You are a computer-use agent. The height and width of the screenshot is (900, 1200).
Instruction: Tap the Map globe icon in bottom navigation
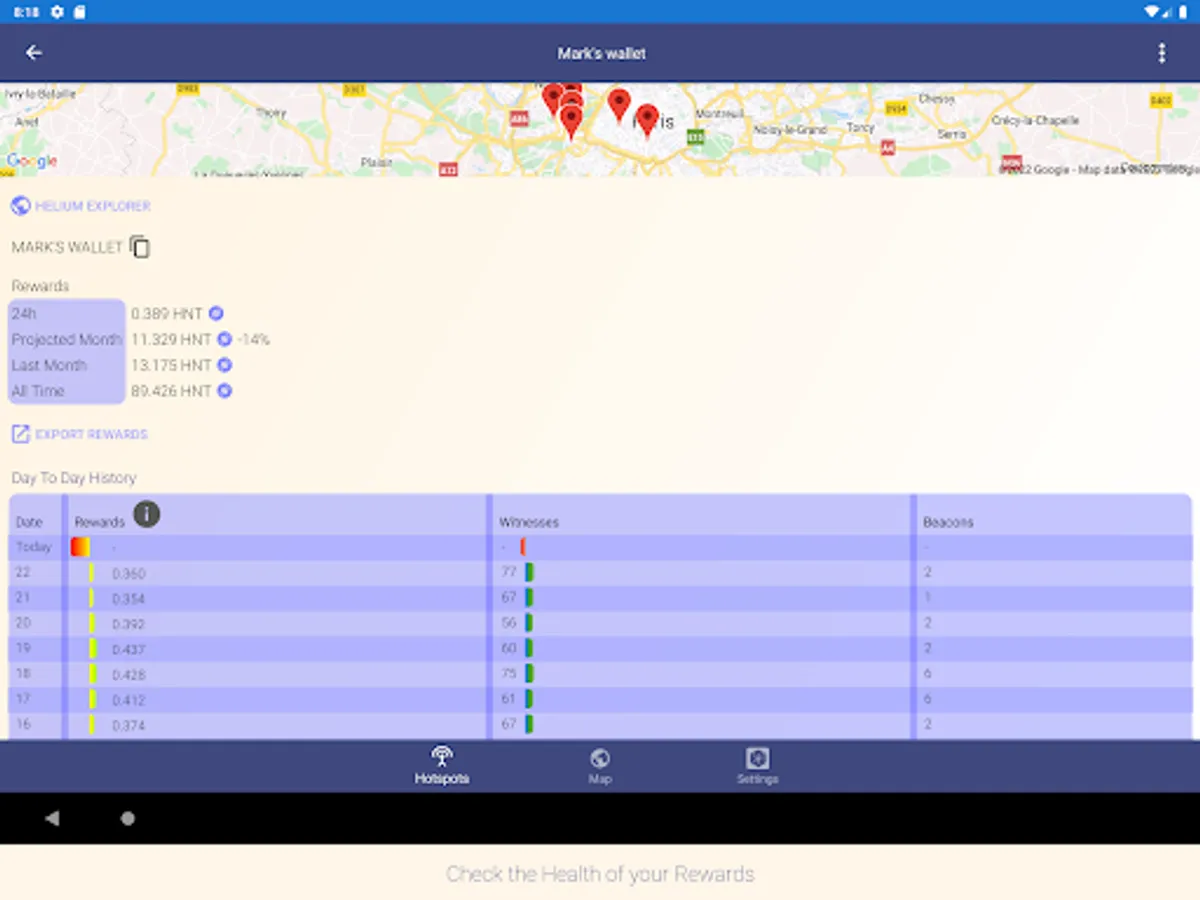pos(600,757)
